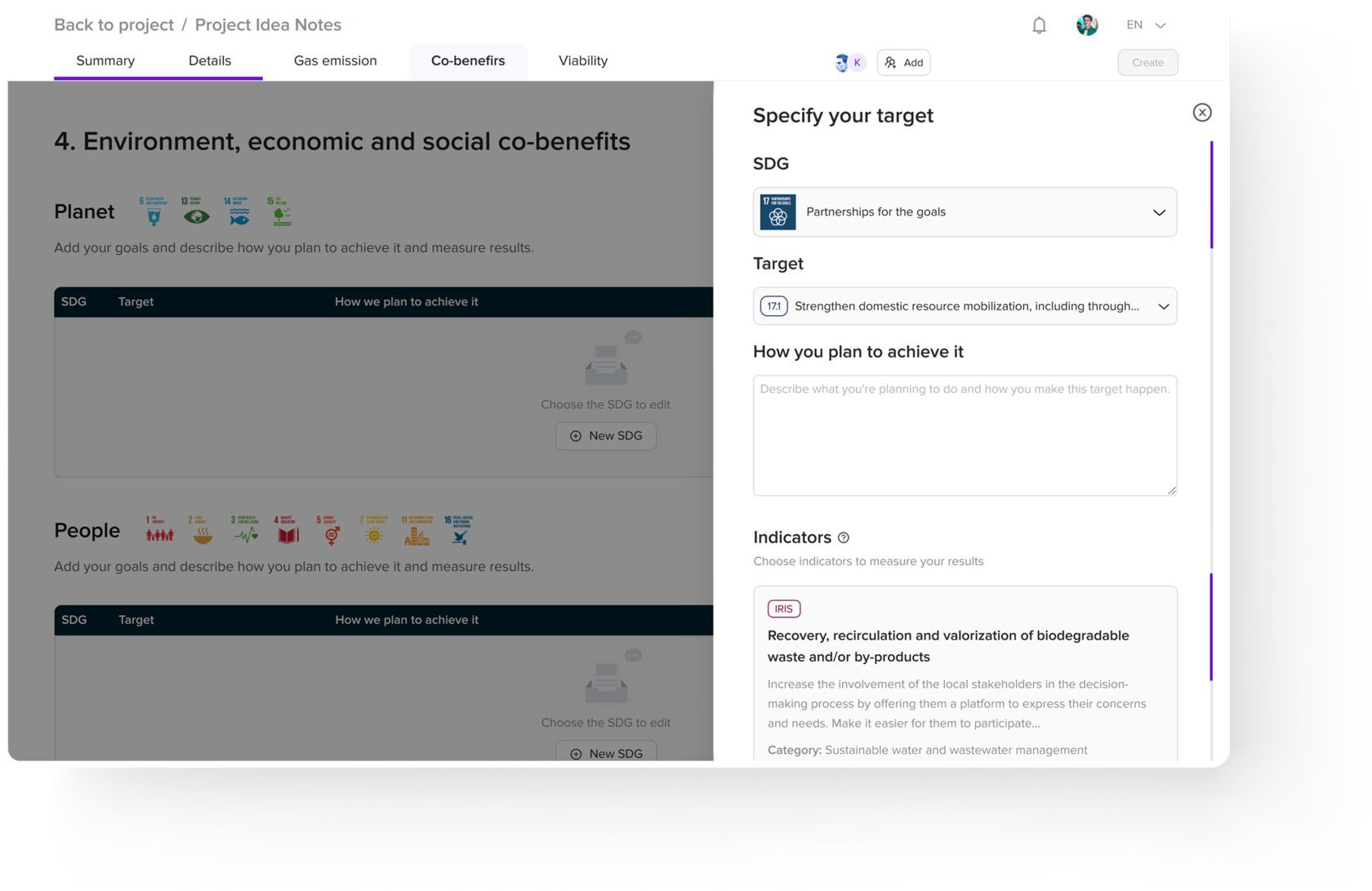Viewport: 1372px width, 891px height.
Task: Close the Specify your target panel
Action: coord(1201,113)
